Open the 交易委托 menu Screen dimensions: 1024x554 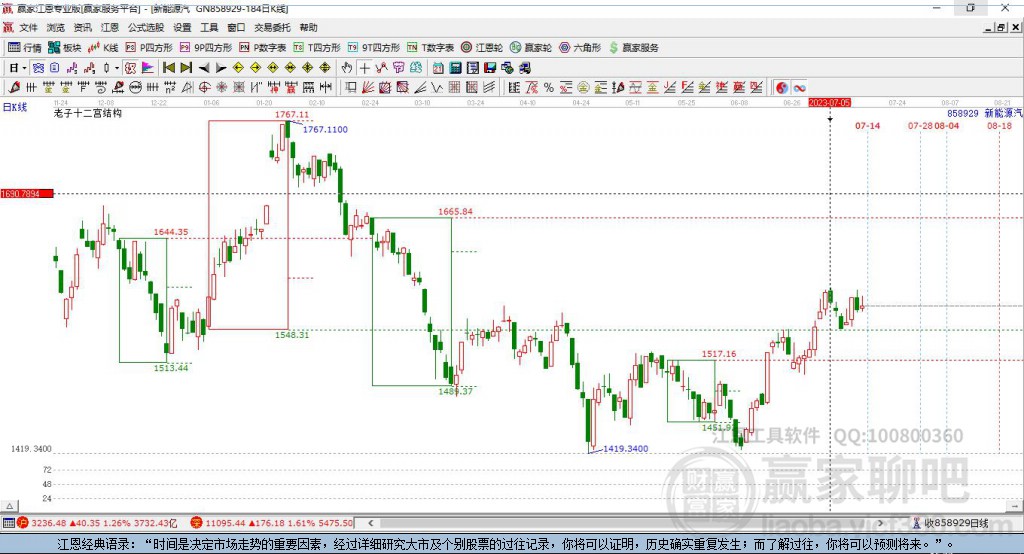(x=270, y=28)
